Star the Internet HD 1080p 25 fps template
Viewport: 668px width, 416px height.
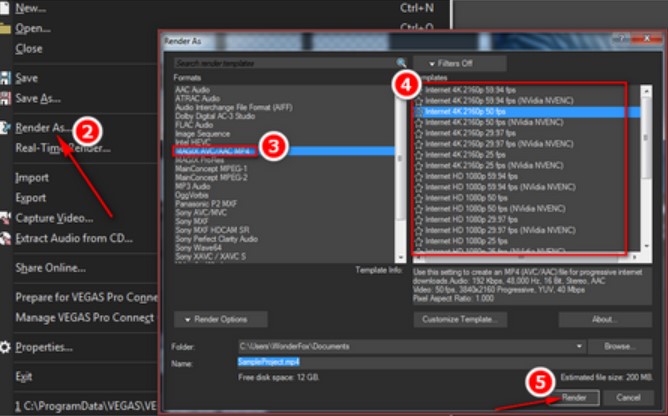[419, 241]
